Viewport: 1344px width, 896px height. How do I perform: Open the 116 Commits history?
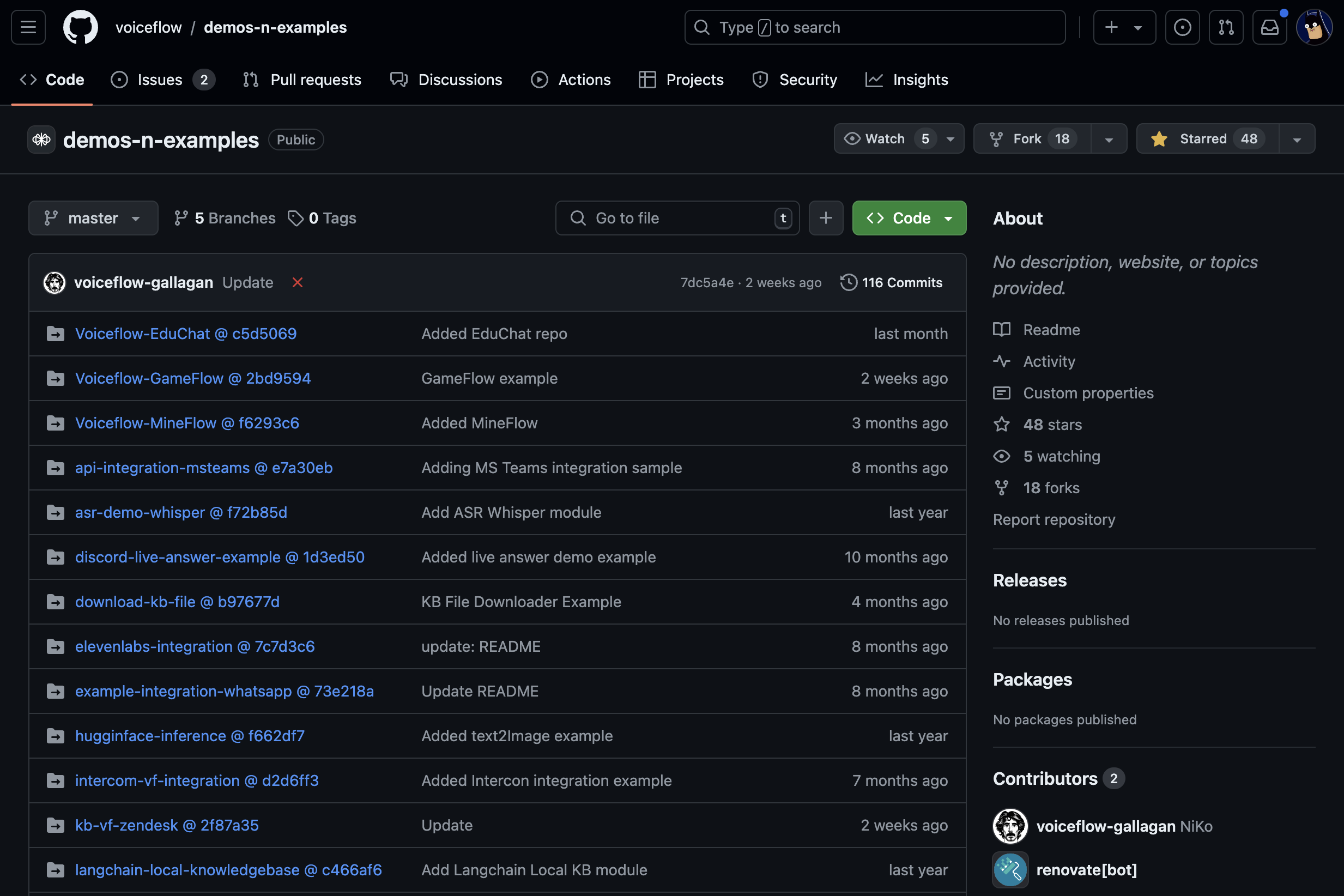click(x=892, y=282)
